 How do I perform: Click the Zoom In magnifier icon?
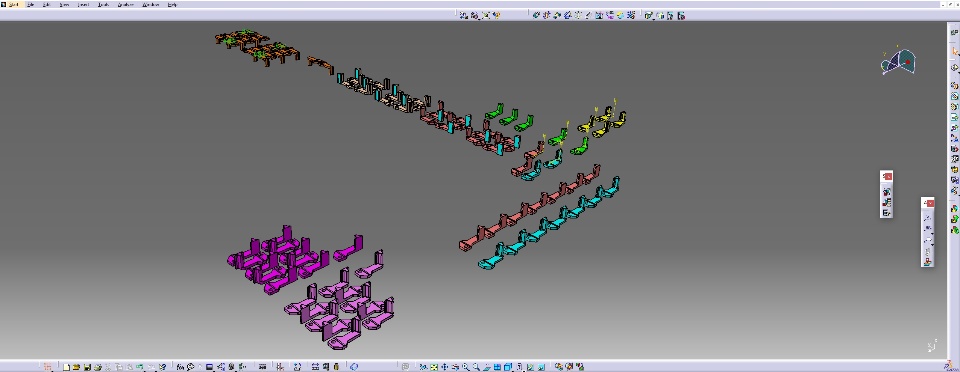466,367
